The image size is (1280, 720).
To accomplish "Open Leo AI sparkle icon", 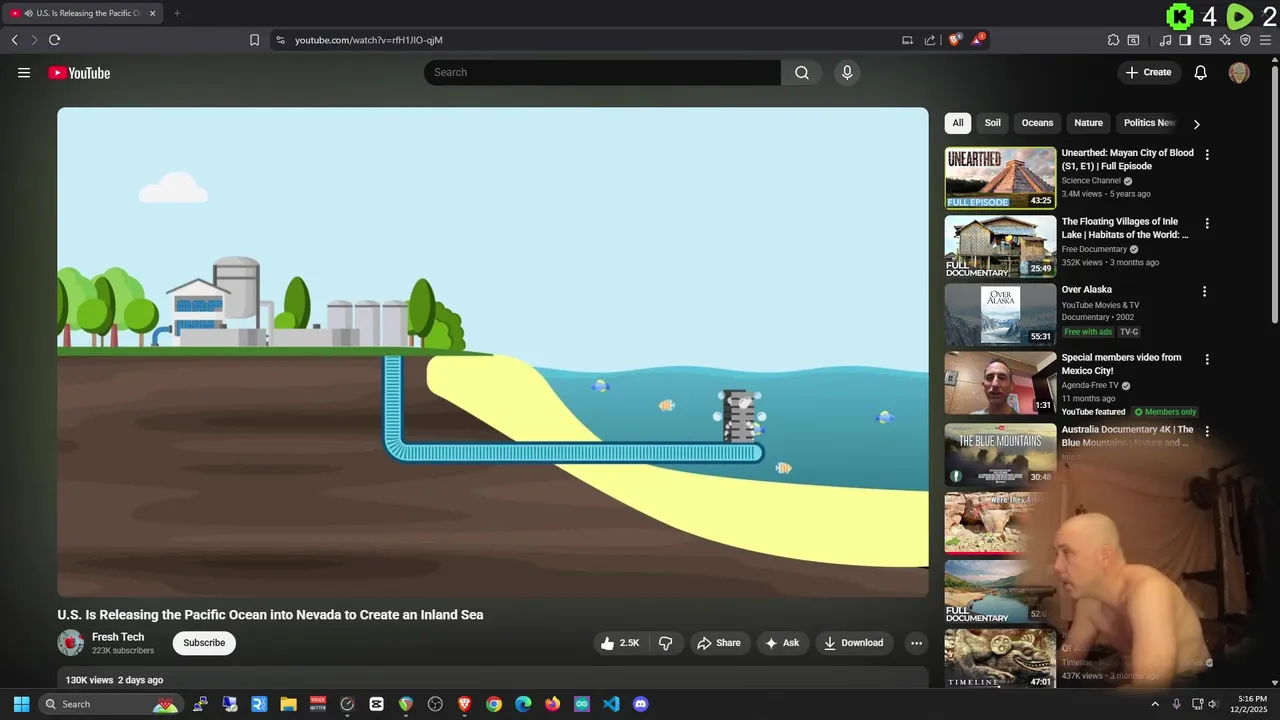I will 1225,40.
